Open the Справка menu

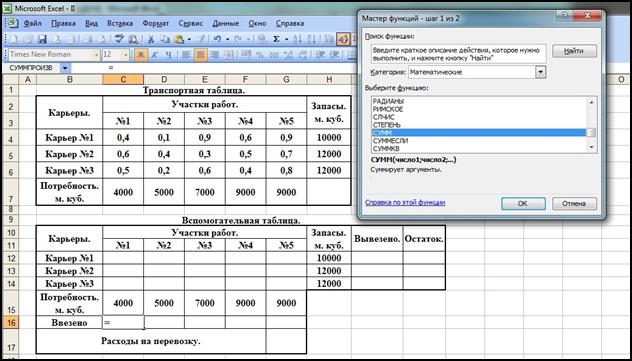pos(290,23)
